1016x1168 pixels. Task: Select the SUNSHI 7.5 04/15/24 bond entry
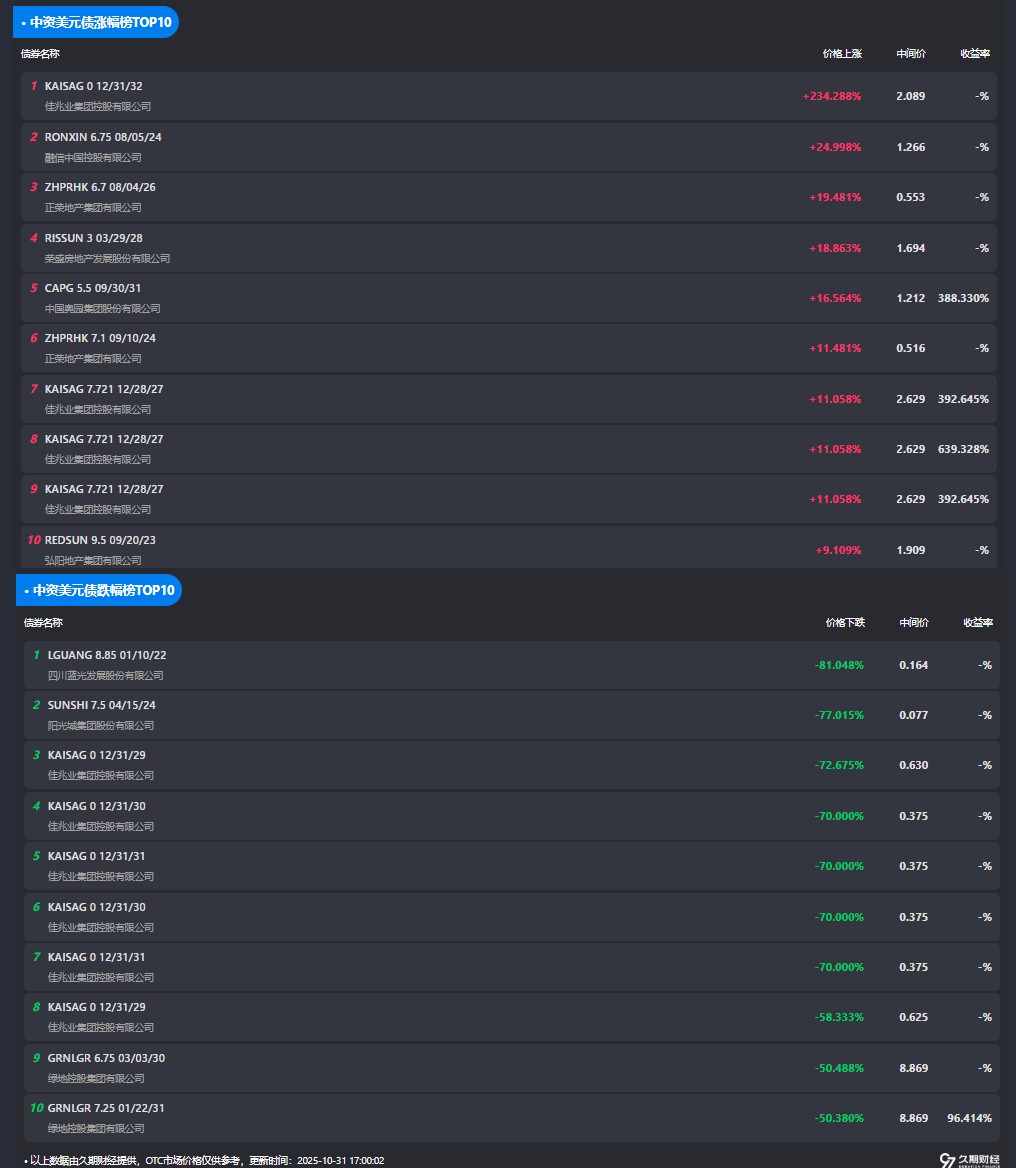[x=102, y=705]
